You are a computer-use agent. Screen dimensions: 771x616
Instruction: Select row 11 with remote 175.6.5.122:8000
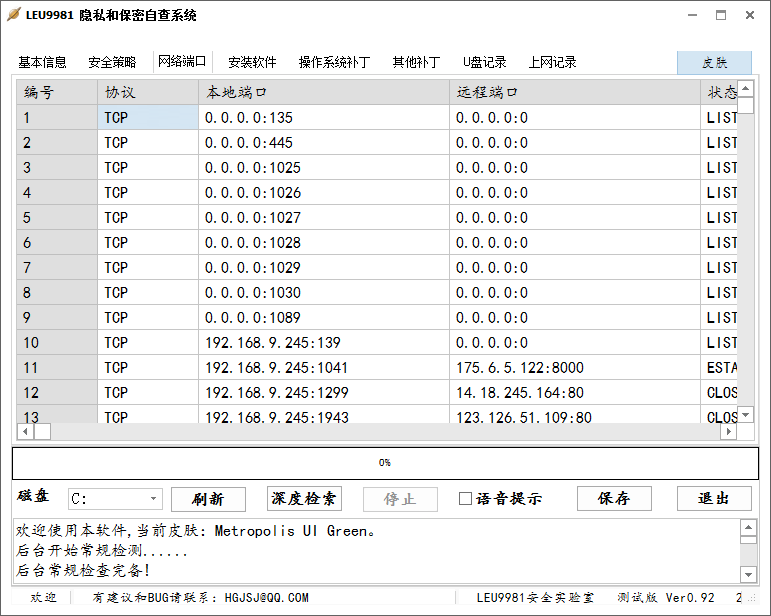[519, 368]
